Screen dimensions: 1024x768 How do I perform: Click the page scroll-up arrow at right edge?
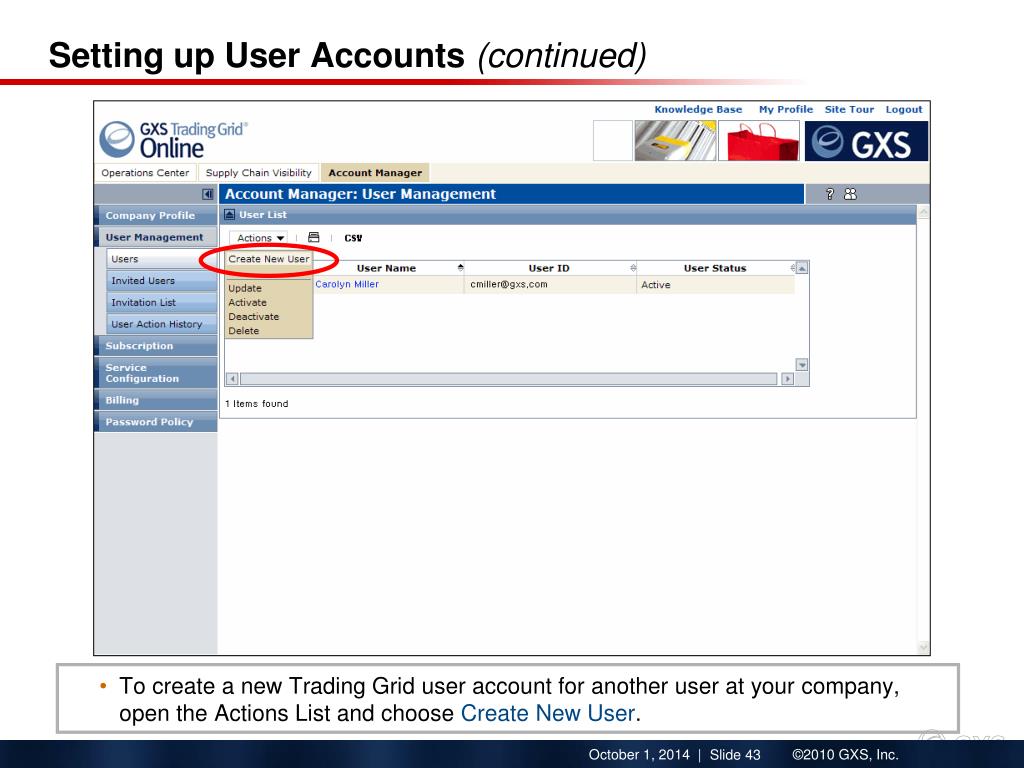(x=923, y=212)
